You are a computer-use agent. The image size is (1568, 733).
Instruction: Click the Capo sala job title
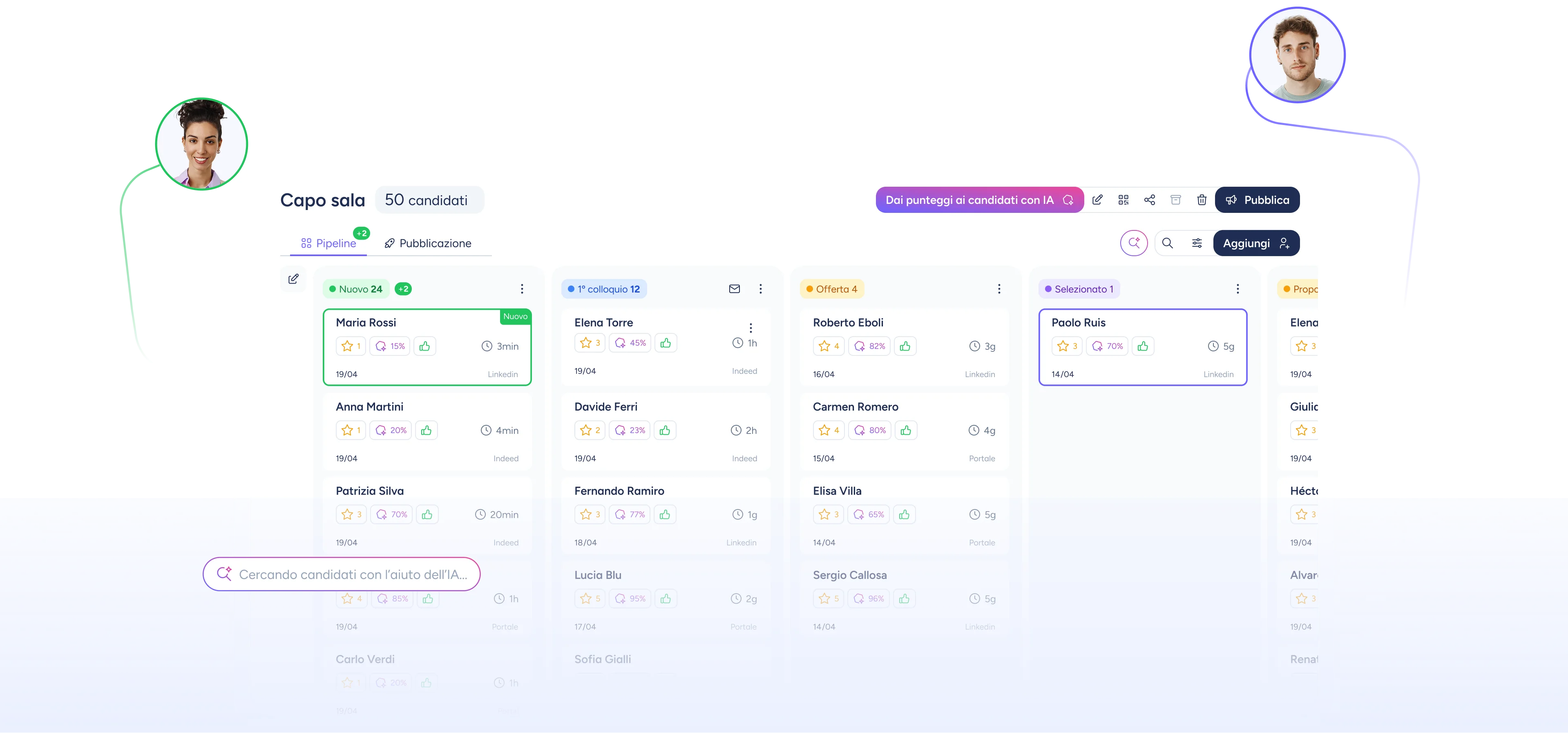tap(323, 200)
